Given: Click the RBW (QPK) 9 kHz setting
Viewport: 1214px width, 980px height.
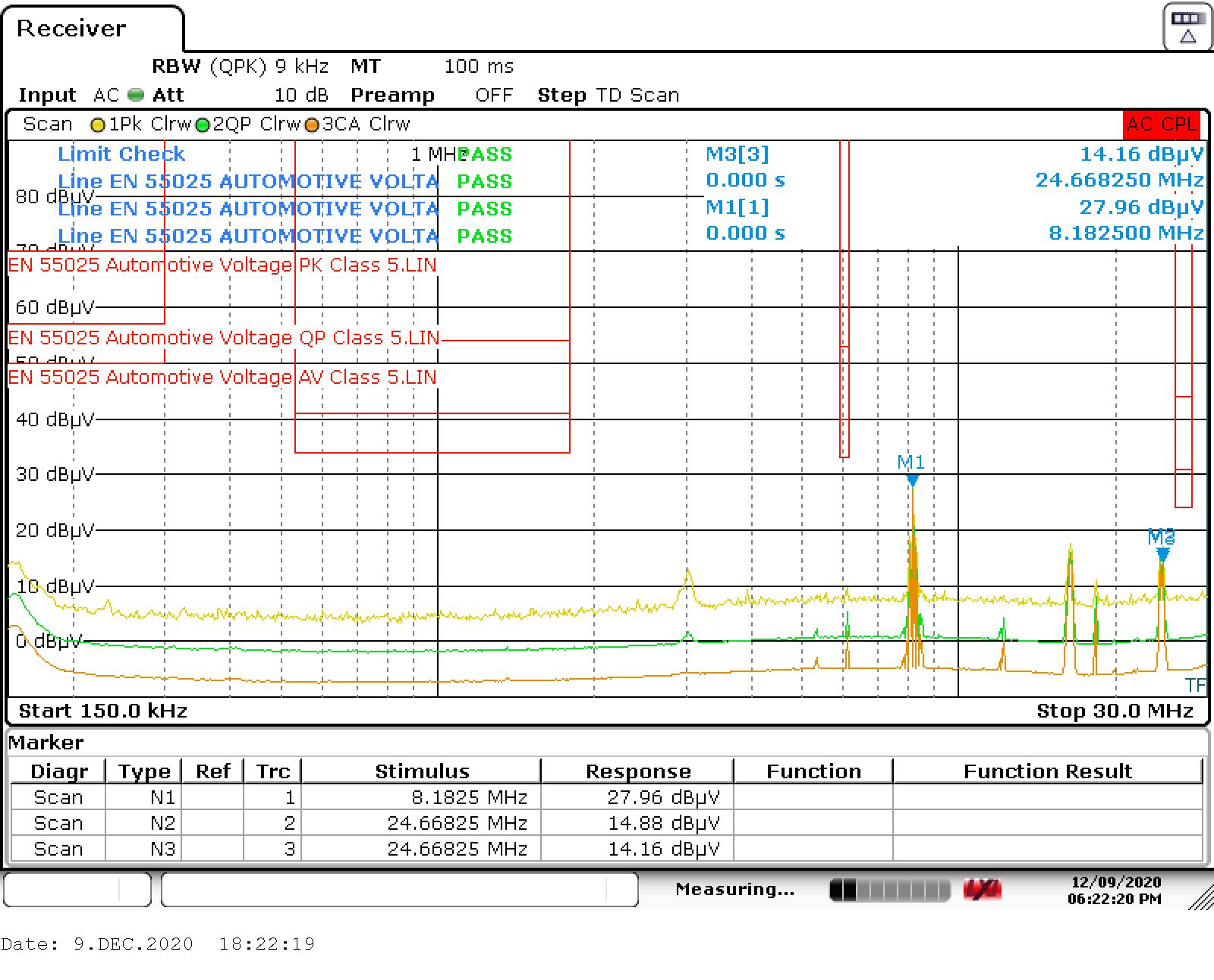Looking at the screenshot, I should coord(241,67).
